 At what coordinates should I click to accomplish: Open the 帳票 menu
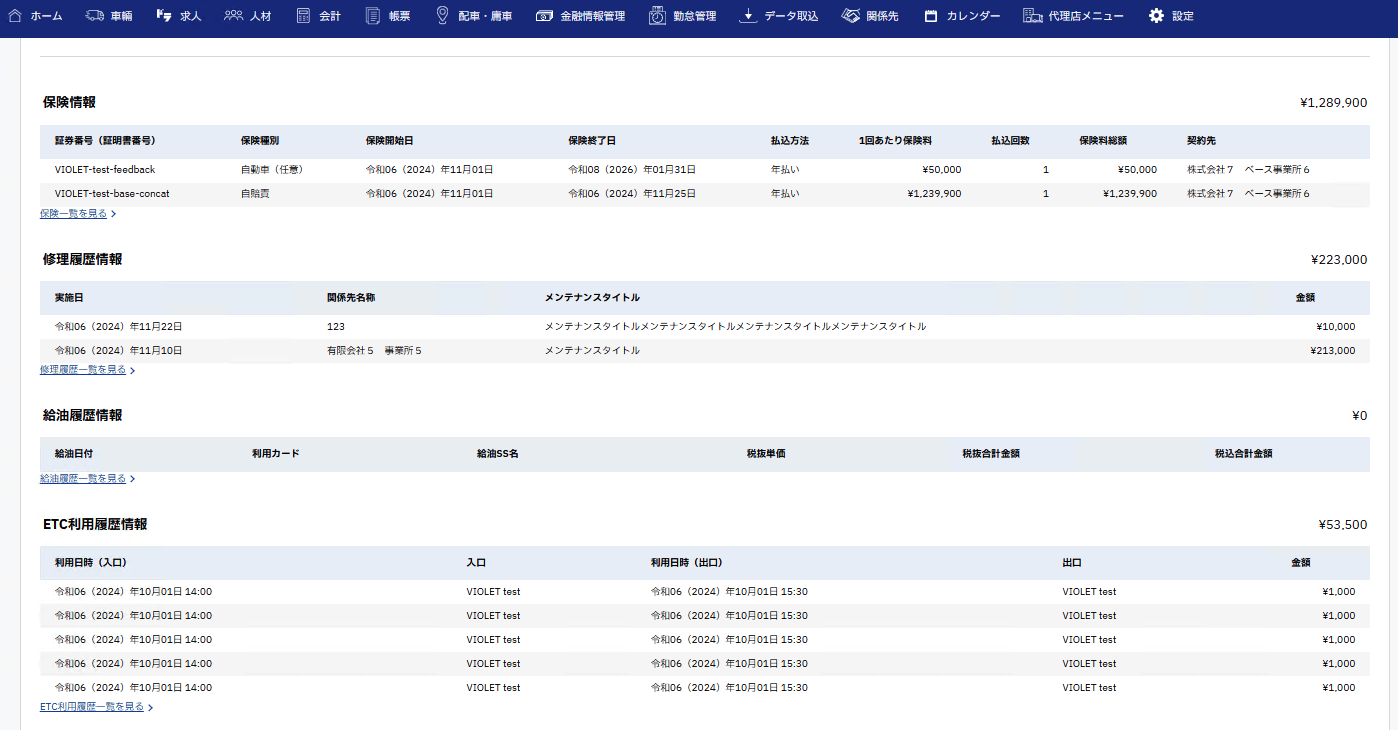[x=388, y=16]
